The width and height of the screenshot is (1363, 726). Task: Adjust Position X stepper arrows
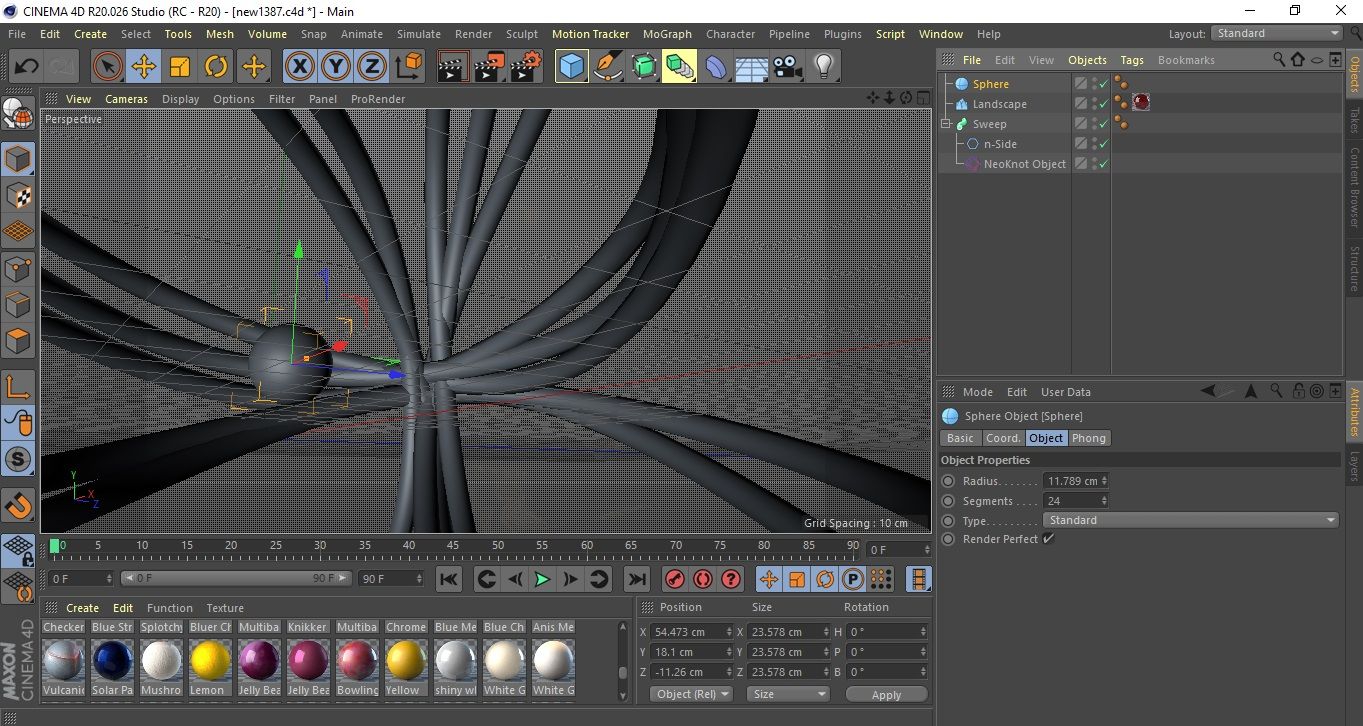coord(727,632)
